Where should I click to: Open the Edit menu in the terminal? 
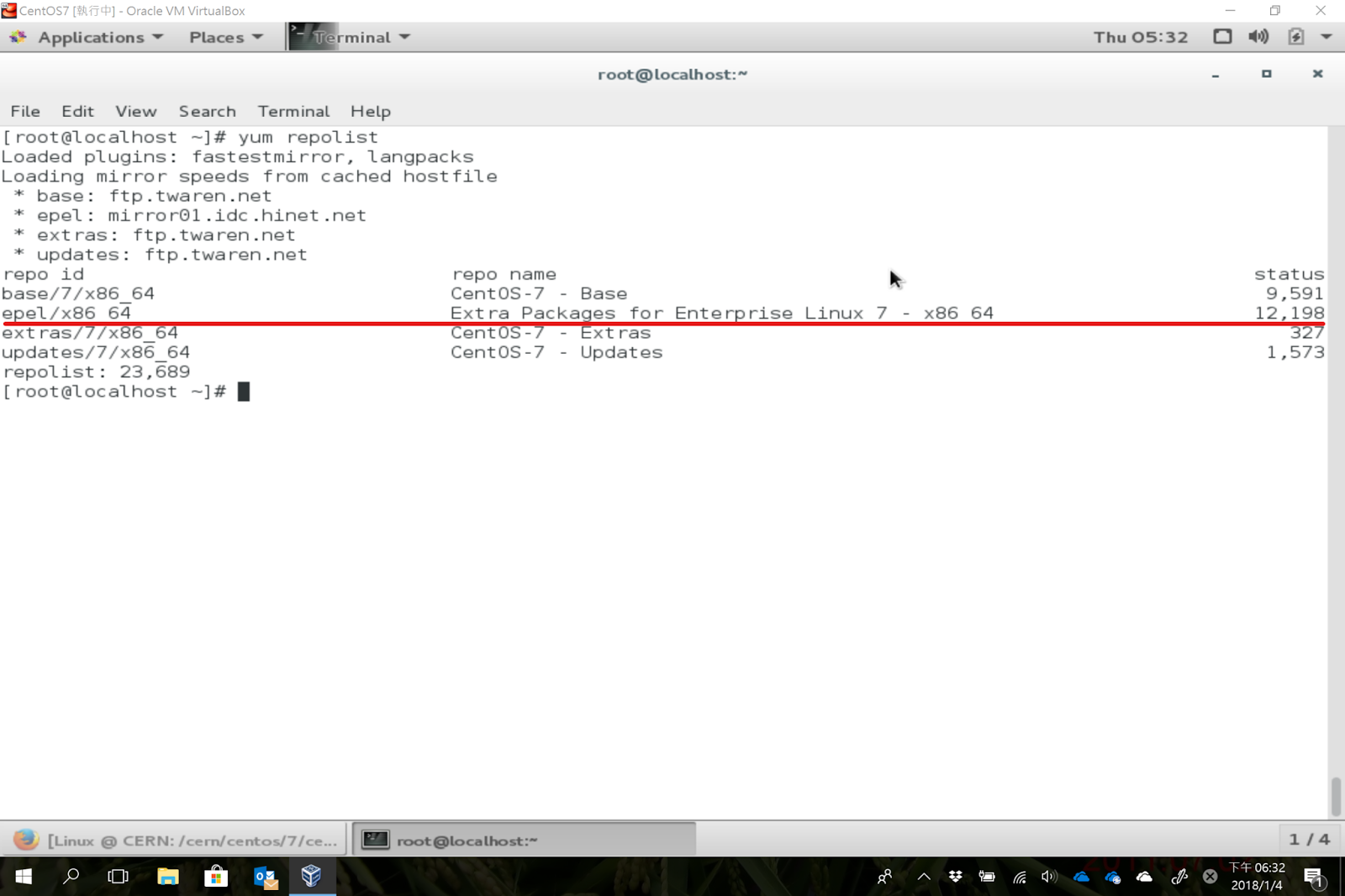tap(77, 111)
